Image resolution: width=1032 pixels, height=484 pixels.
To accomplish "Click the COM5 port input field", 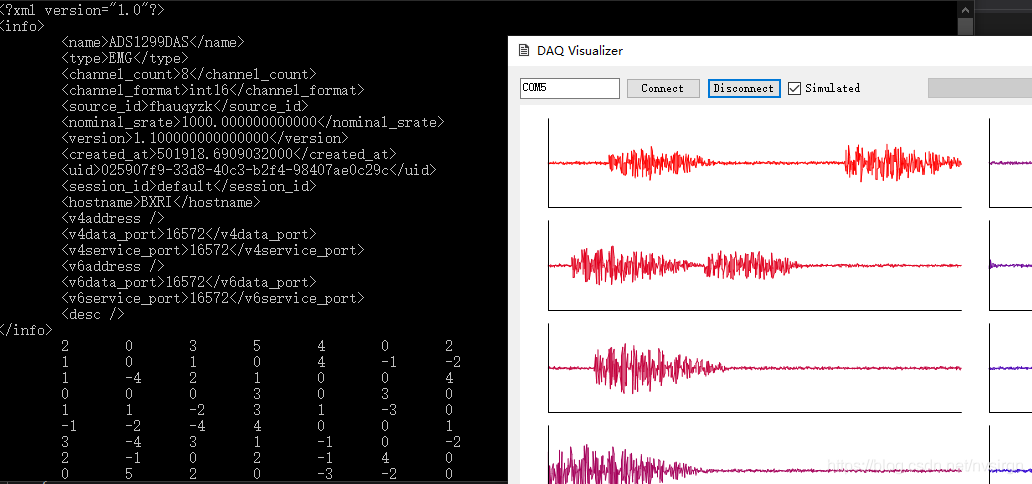I will coord(570,88).
